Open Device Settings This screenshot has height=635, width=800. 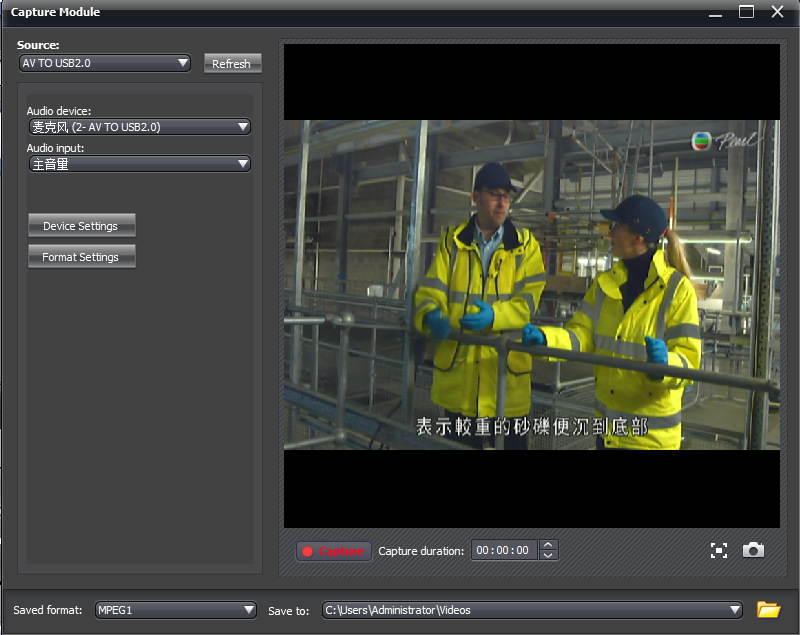coord(81,226)
